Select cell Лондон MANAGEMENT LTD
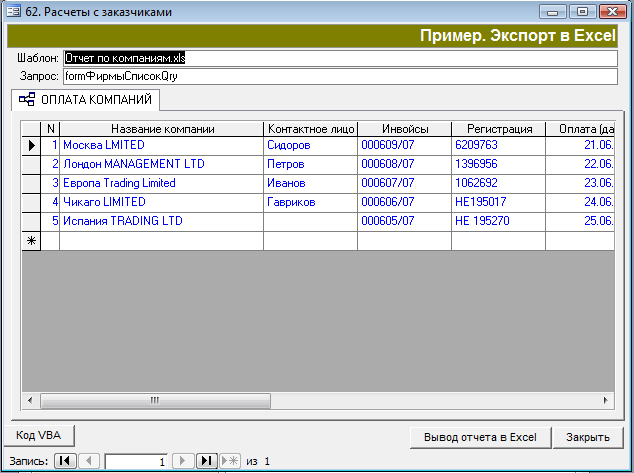The width and height of the screenshot is (634, 473). click(x=162, y=164)
